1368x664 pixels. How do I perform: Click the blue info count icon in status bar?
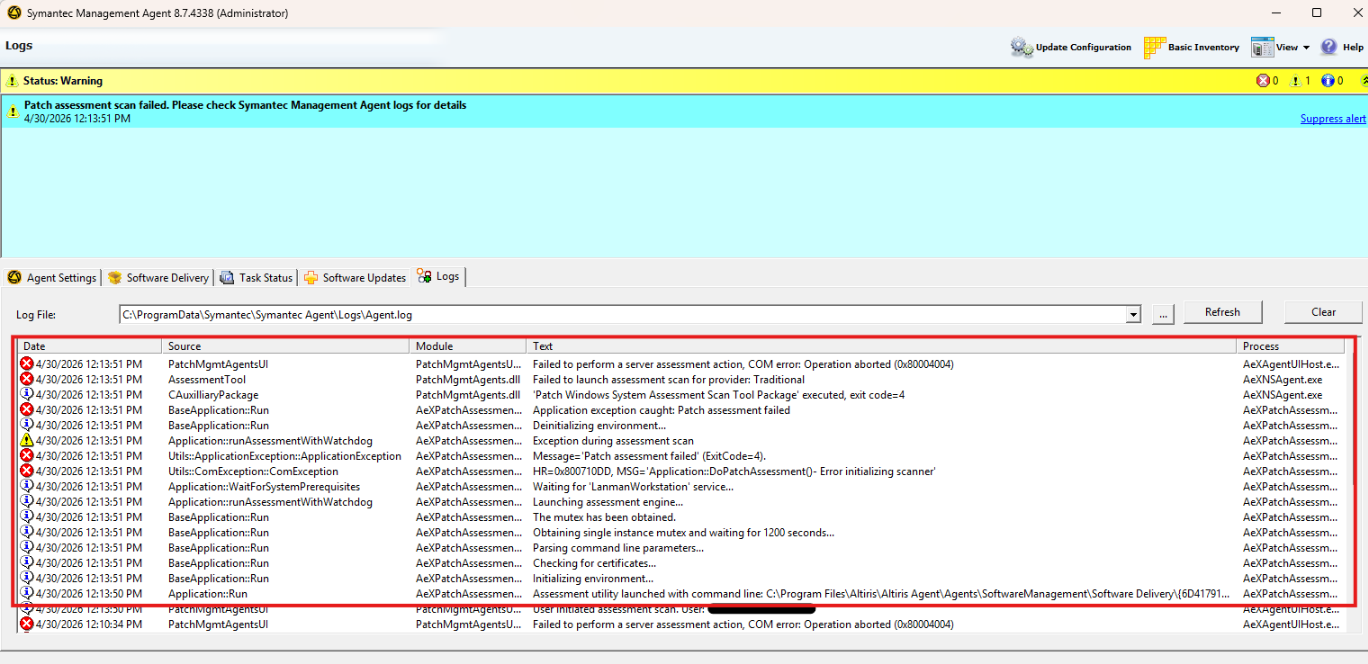click(1327, 81)
